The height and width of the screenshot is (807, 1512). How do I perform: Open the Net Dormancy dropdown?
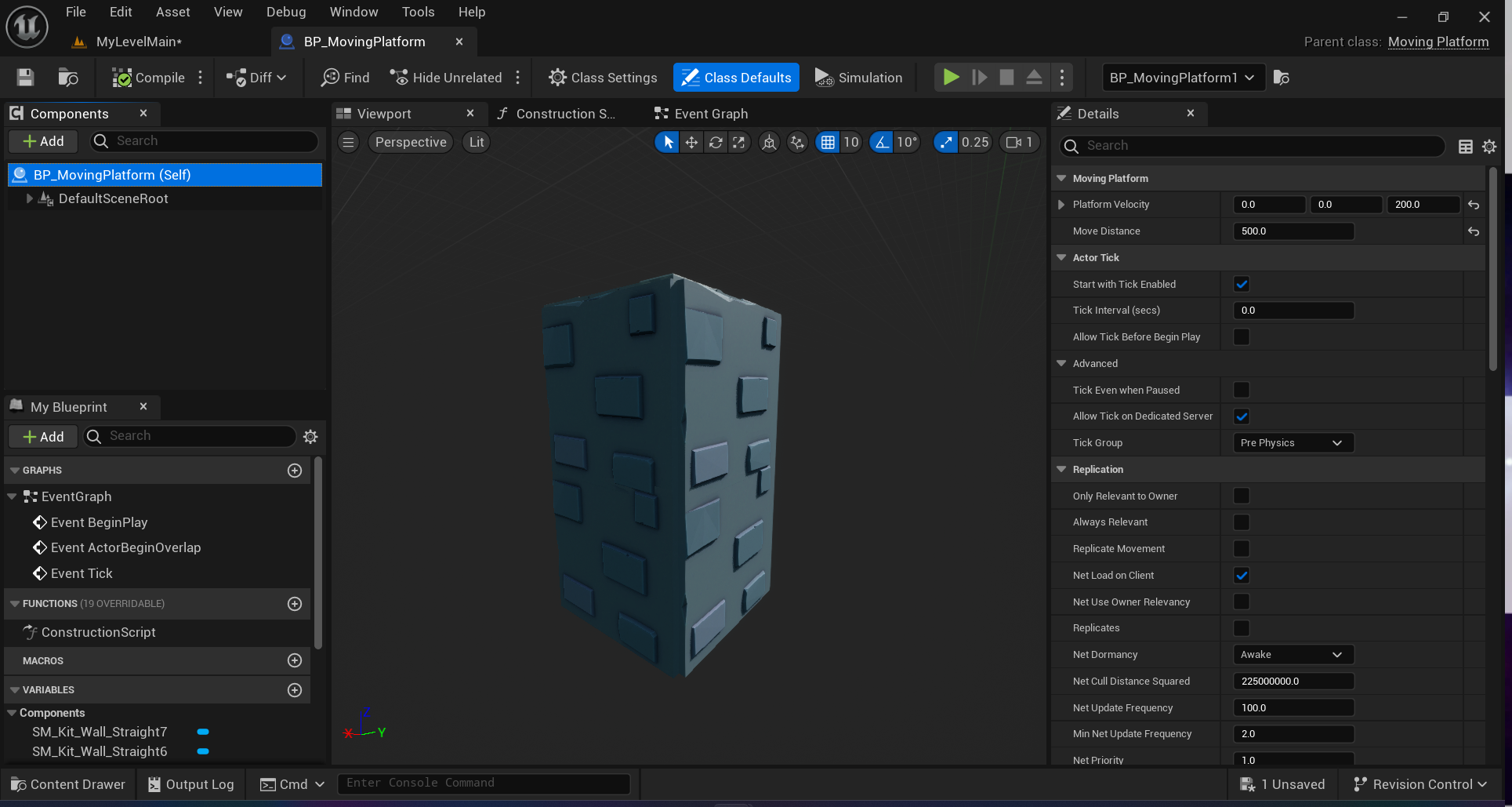point(1292,655)
